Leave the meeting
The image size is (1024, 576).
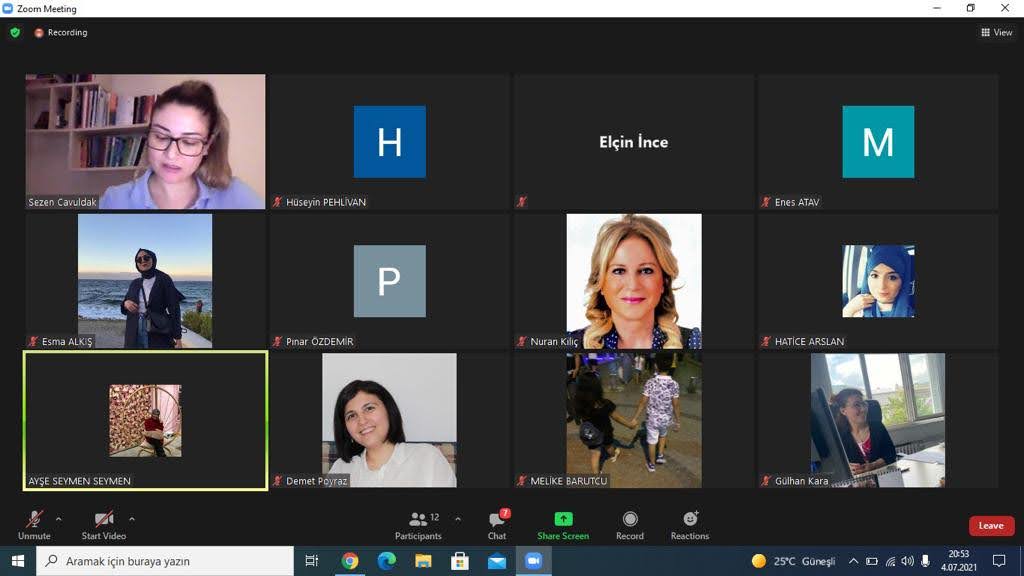(x=991, y=526)
